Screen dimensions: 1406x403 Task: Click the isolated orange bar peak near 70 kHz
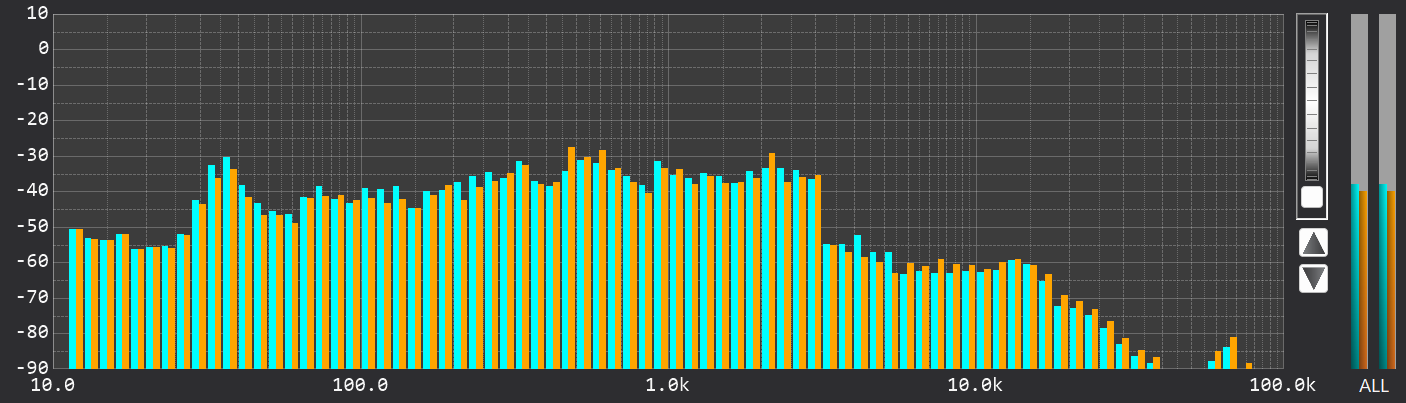tap(1234, 352)
